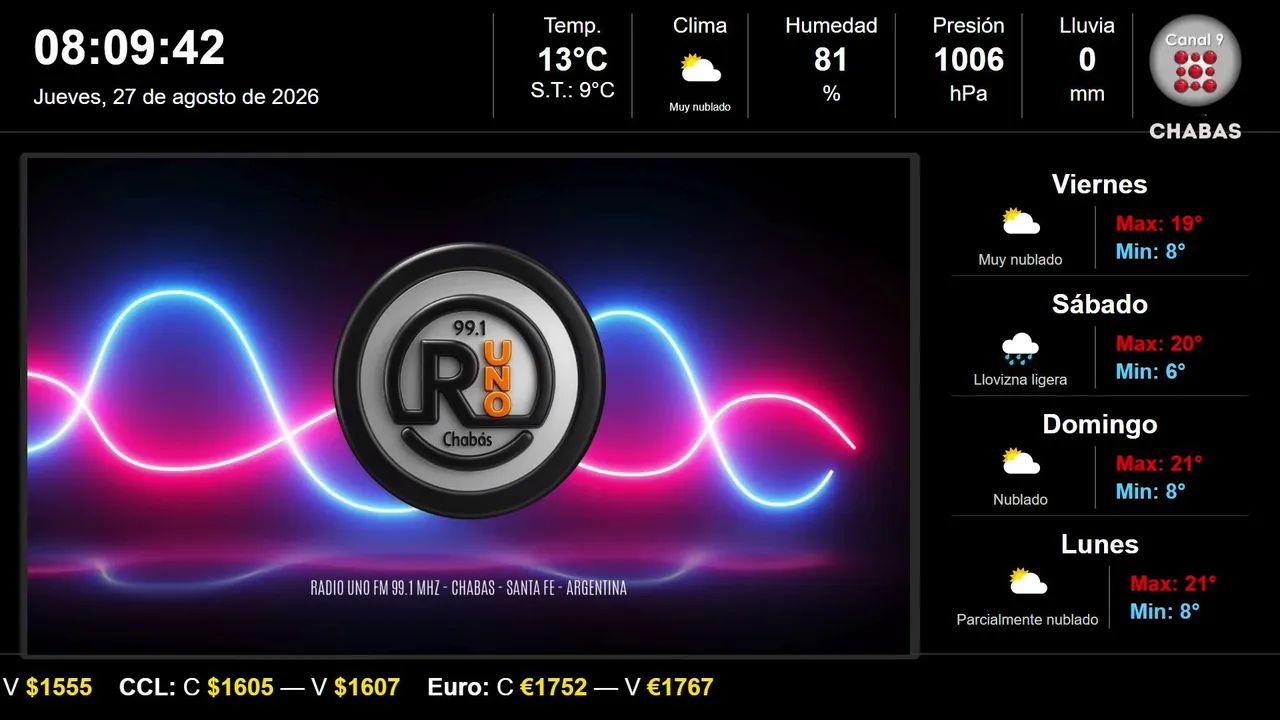Click Sábado Max: 20° temperature
Screen dimensions: 1280x720
(1159, 343)
